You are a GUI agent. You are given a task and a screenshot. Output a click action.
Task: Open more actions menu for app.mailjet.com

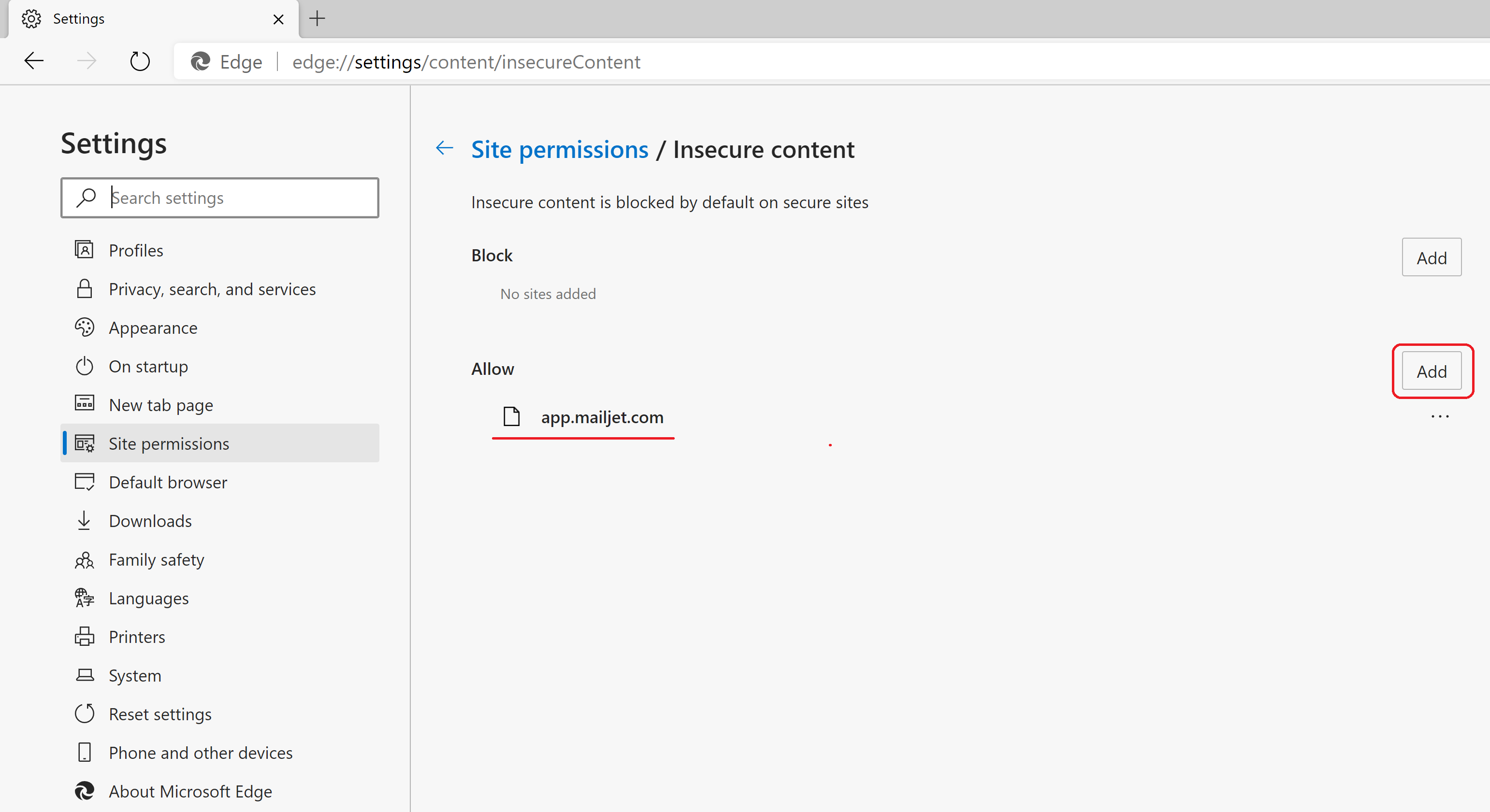(1440, 417)
